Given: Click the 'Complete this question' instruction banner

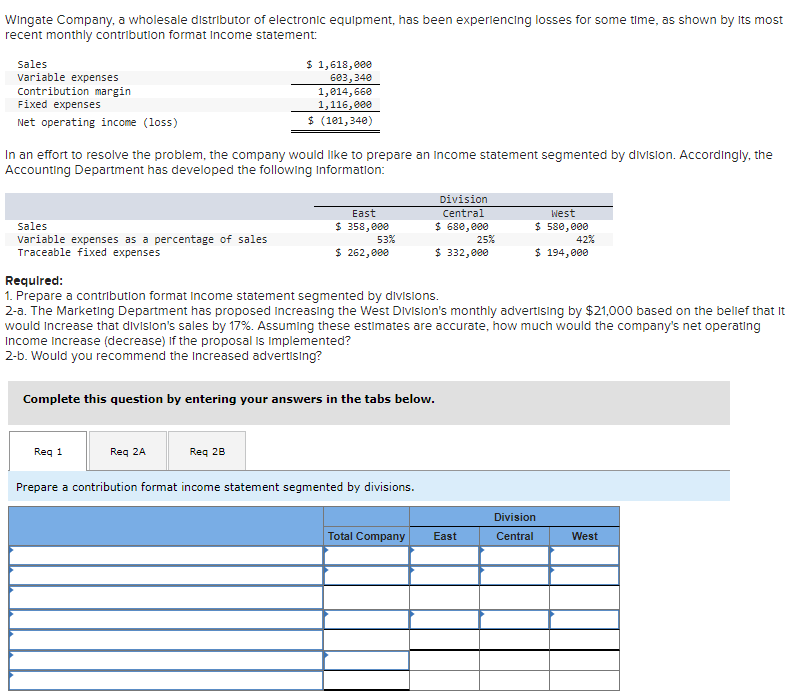Looking at the screenshot, I should click(x=369, y=403).
